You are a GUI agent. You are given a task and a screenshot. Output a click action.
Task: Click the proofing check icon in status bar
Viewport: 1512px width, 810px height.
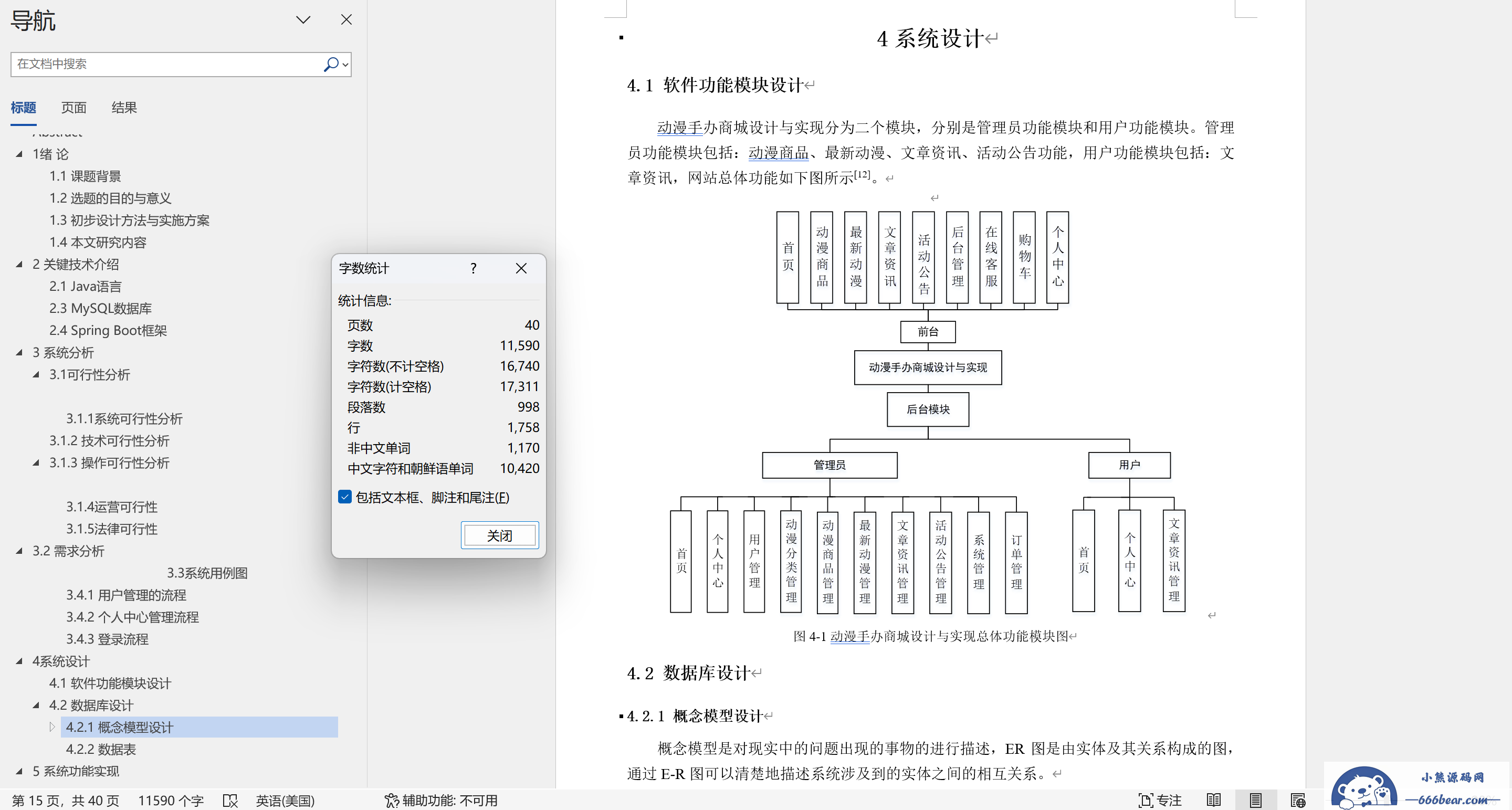(x=230, y=800)
